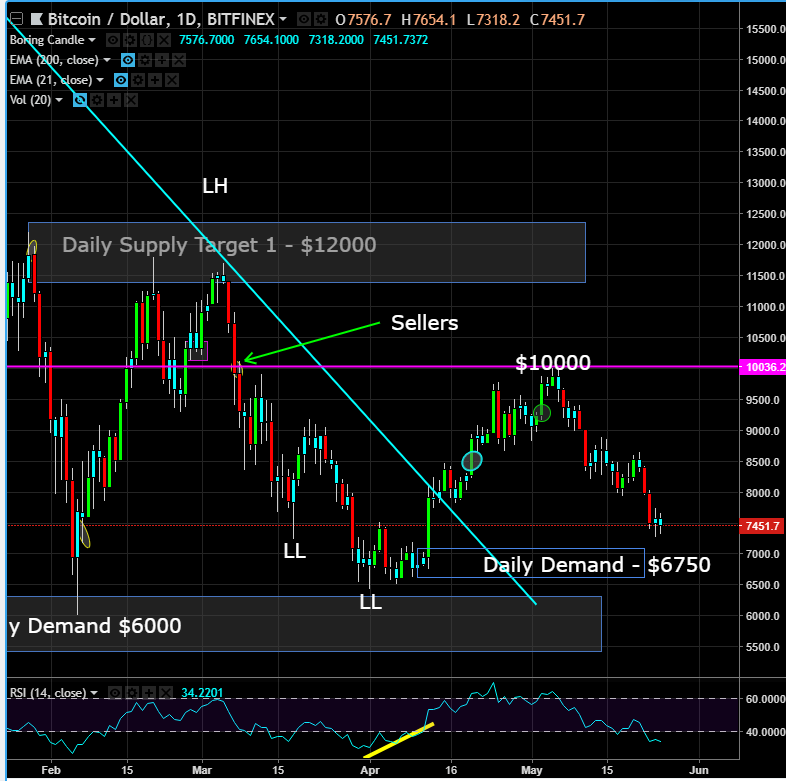Open Boring Candle settings gear
786x781 pixels.
[x=130, y=40]
